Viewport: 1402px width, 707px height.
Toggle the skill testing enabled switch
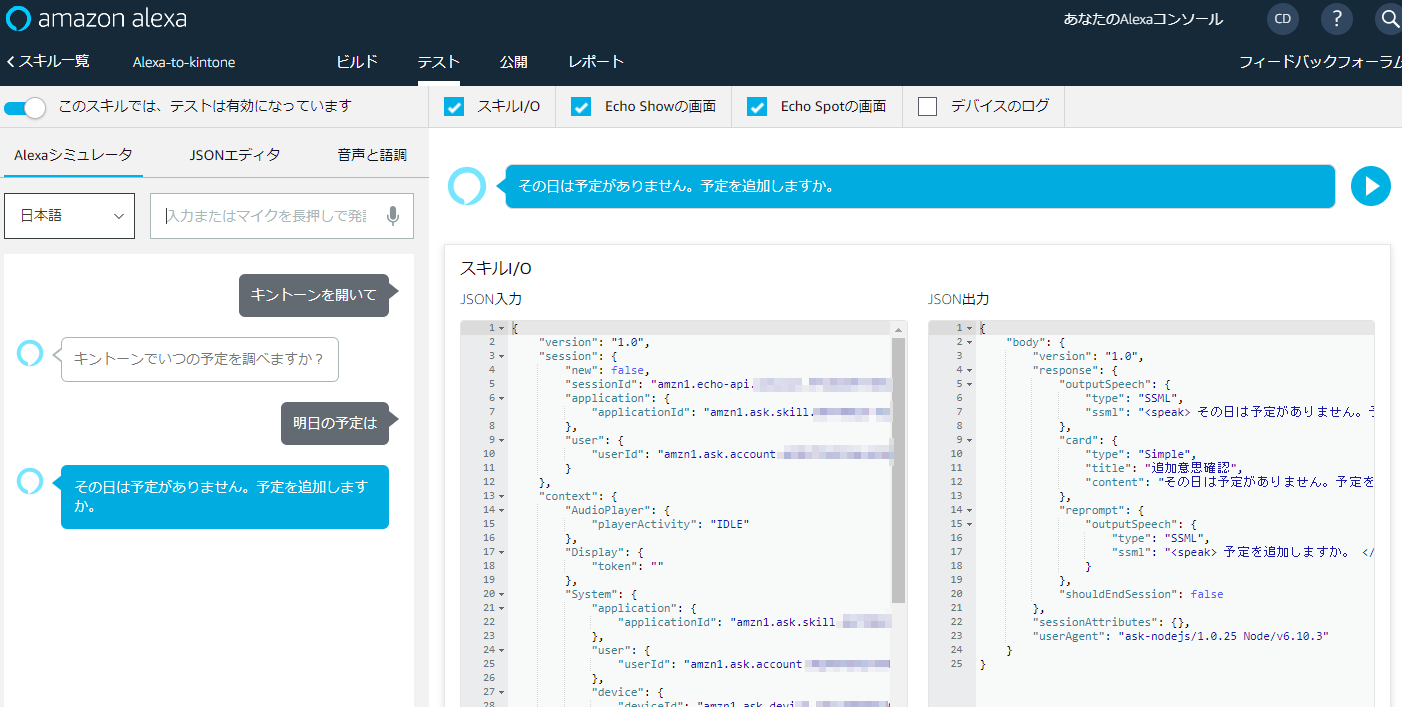click(x=24, y=107)
